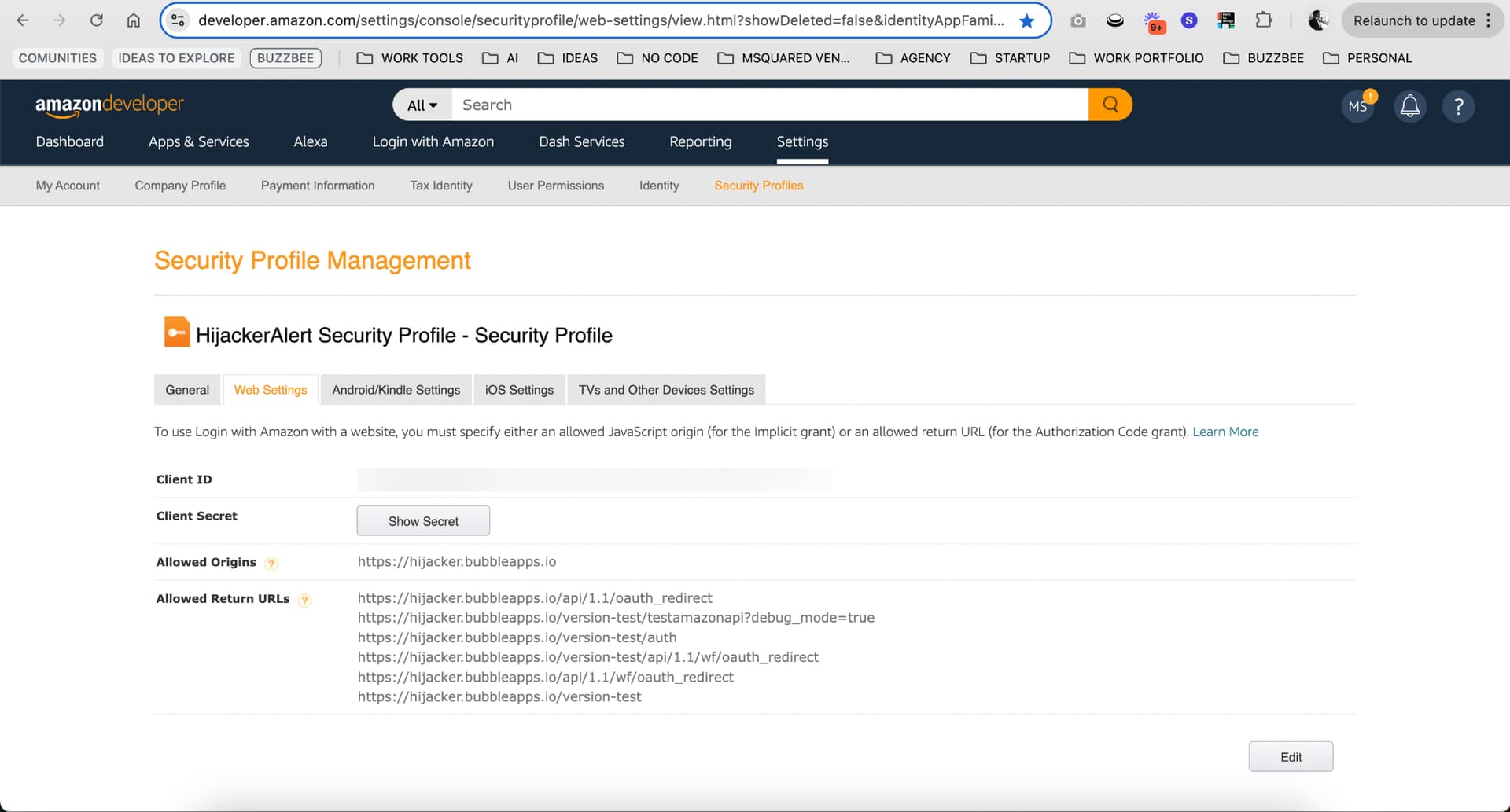Screen dimensions: 1510x812
Task: Open Security Profiles submenu
Action: point(759,186)
